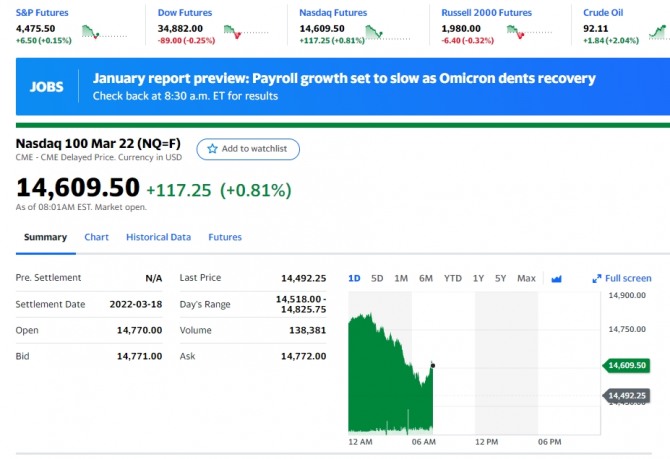Open the S&P Futures quote link
Screen dimensions: 670x459
click(43, 13)
